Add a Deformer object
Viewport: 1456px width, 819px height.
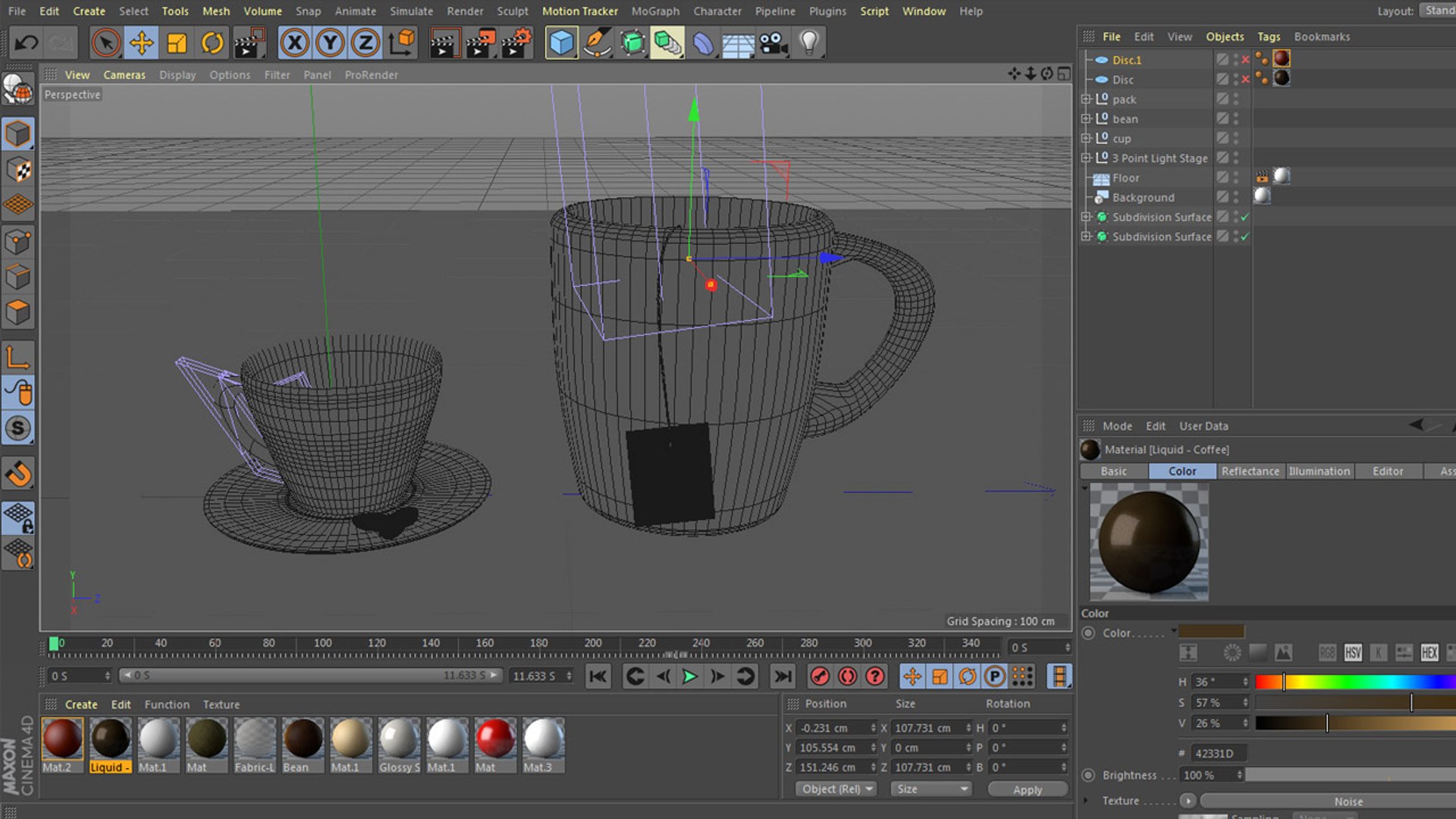point(703,42)
